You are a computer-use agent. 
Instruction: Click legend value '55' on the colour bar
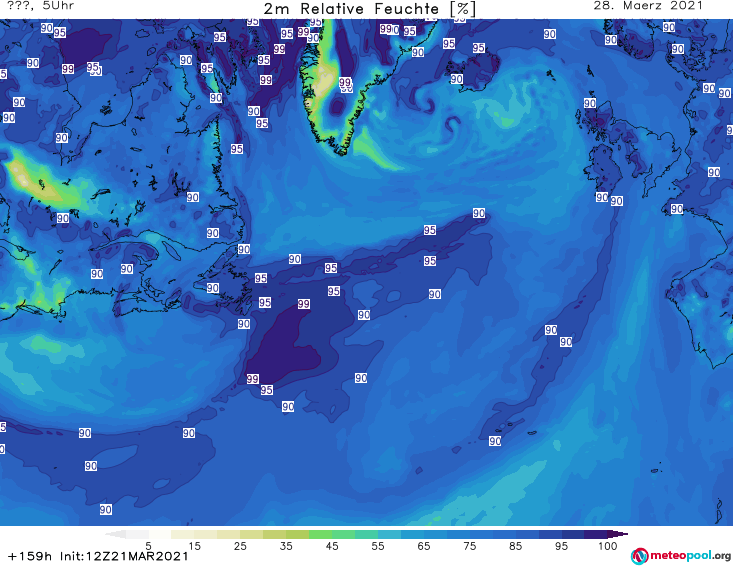[377, 546]
